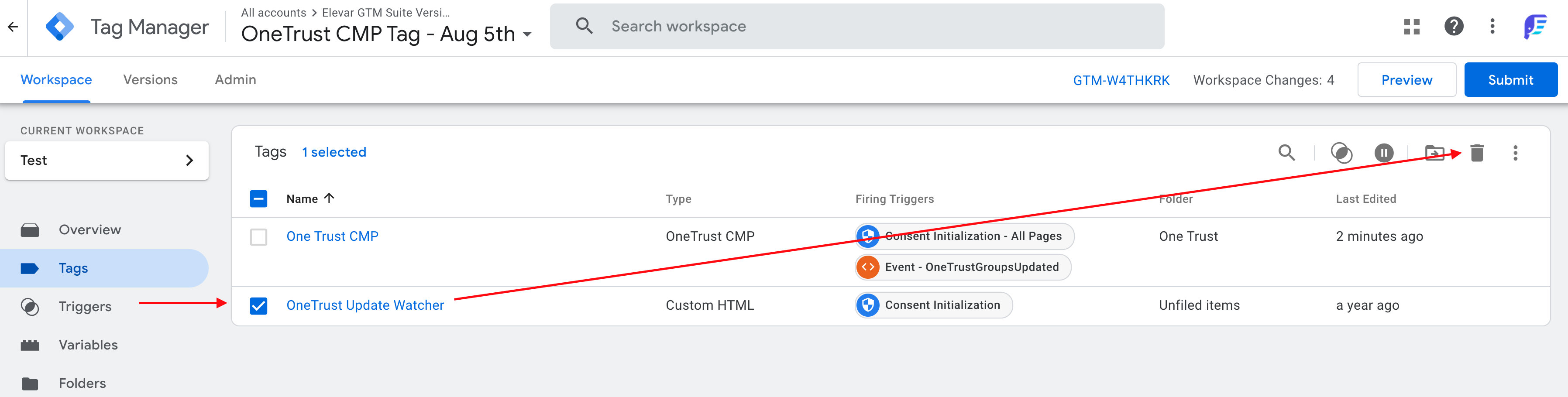Screen dimensions: 1568x397
Task: Click the Tags label icon in sidebar
Action: click(x=30, y=268)
